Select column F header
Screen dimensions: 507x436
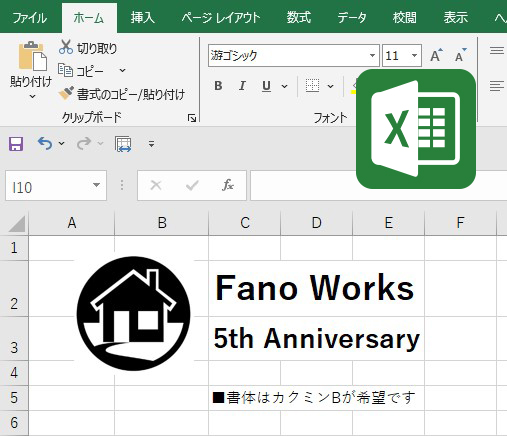(x=460, y=223)
